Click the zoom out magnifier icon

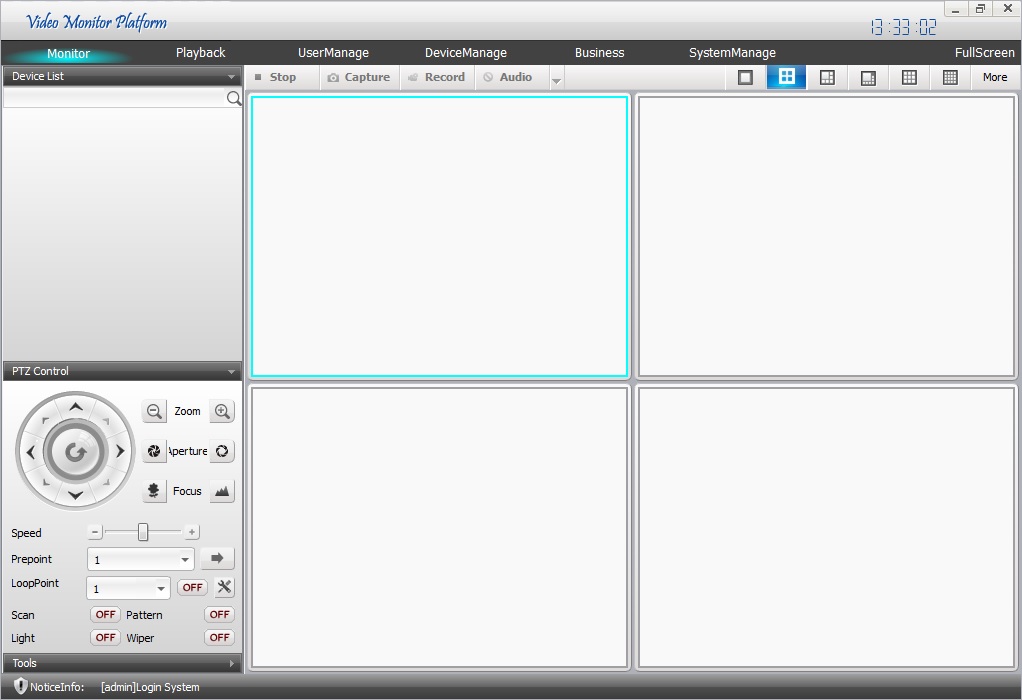coord(154,411)
